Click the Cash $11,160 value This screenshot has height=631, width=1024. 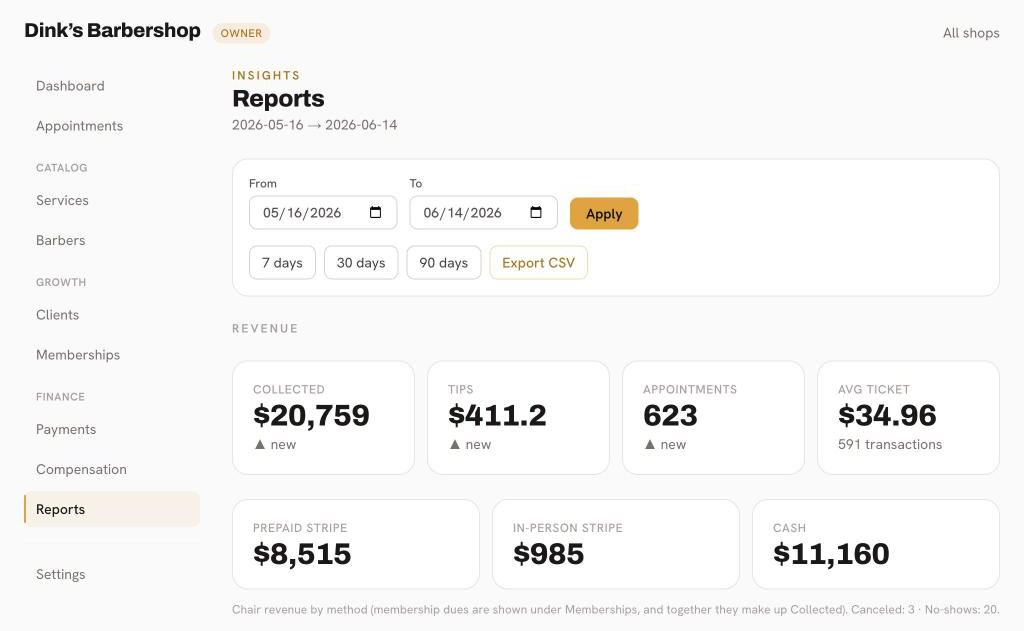point(831,554)
